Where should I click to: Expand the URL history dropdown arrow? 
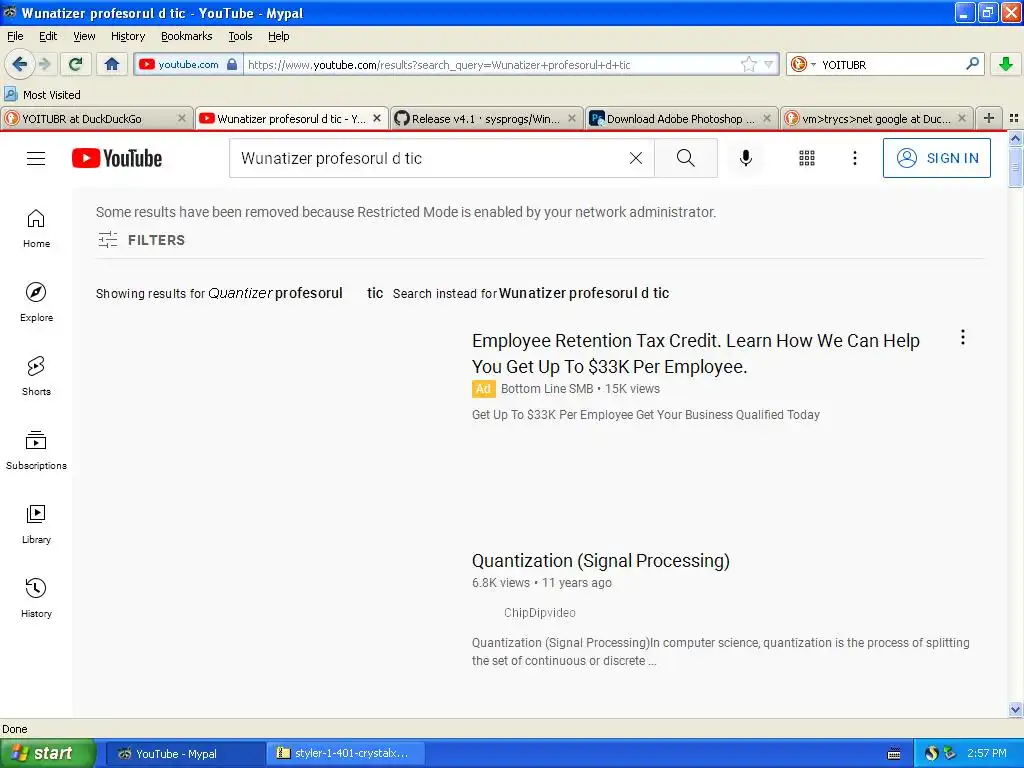click(x=769, y=65)
